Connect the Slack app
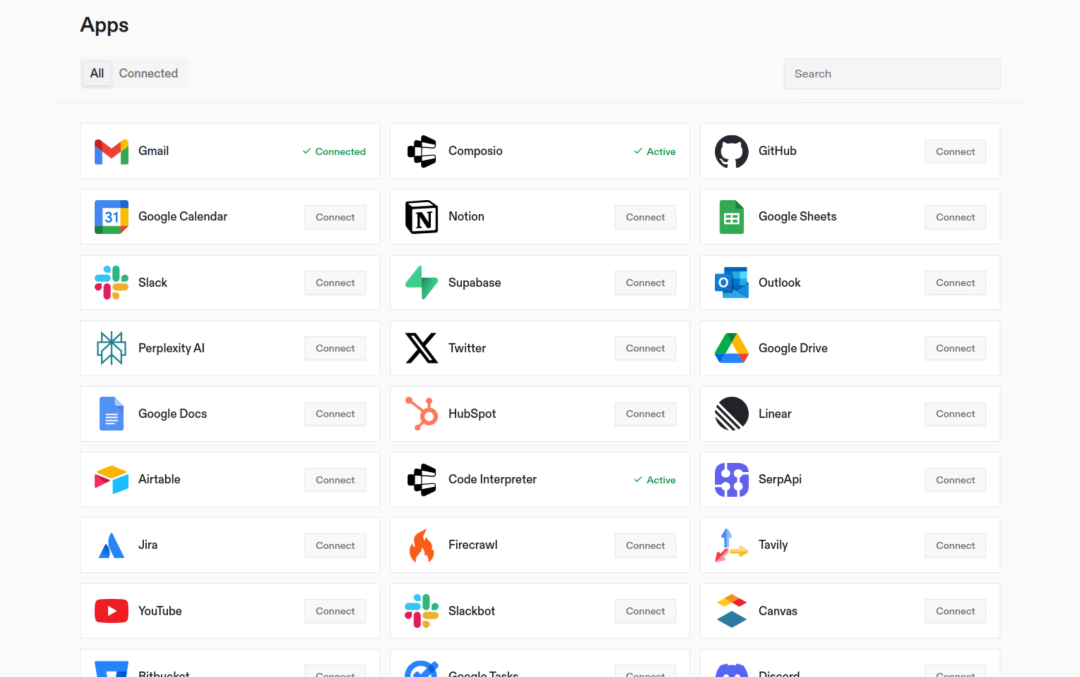1080x677 pixels. 335,283
